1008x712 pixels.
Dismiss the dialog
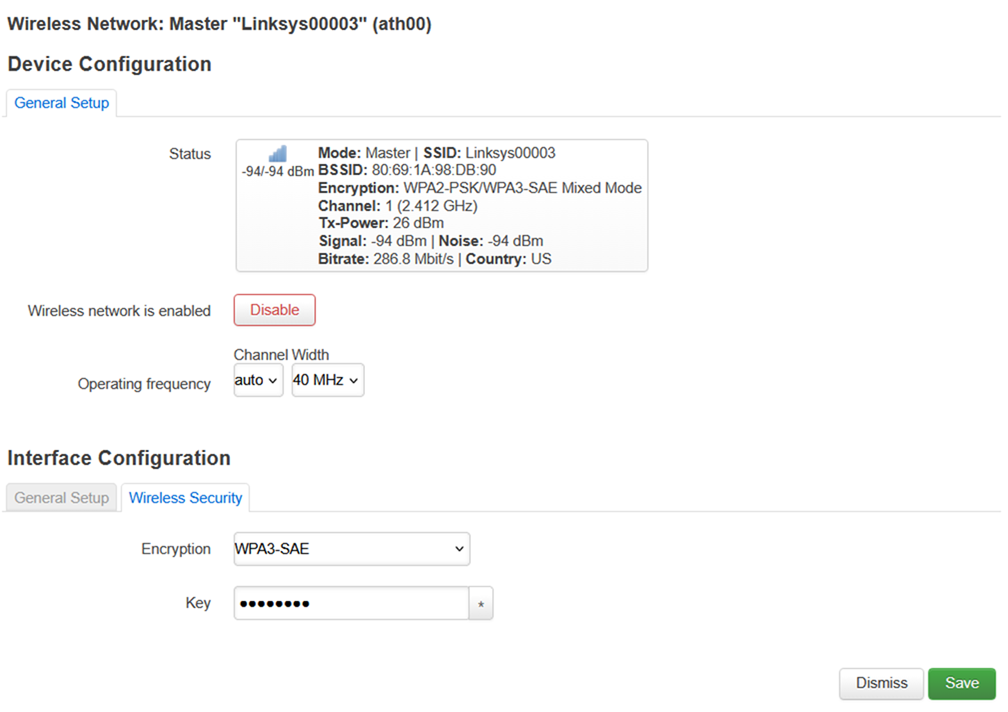[881, 683]
